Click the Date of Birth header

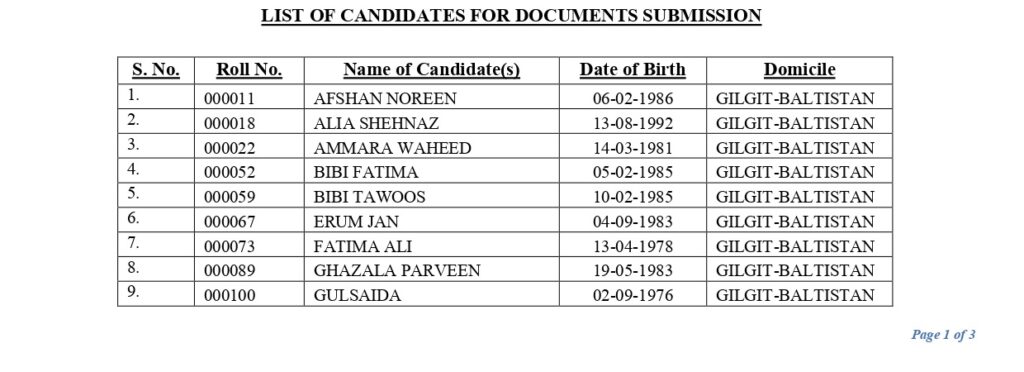pyautogui.click(x=633, y=70)
